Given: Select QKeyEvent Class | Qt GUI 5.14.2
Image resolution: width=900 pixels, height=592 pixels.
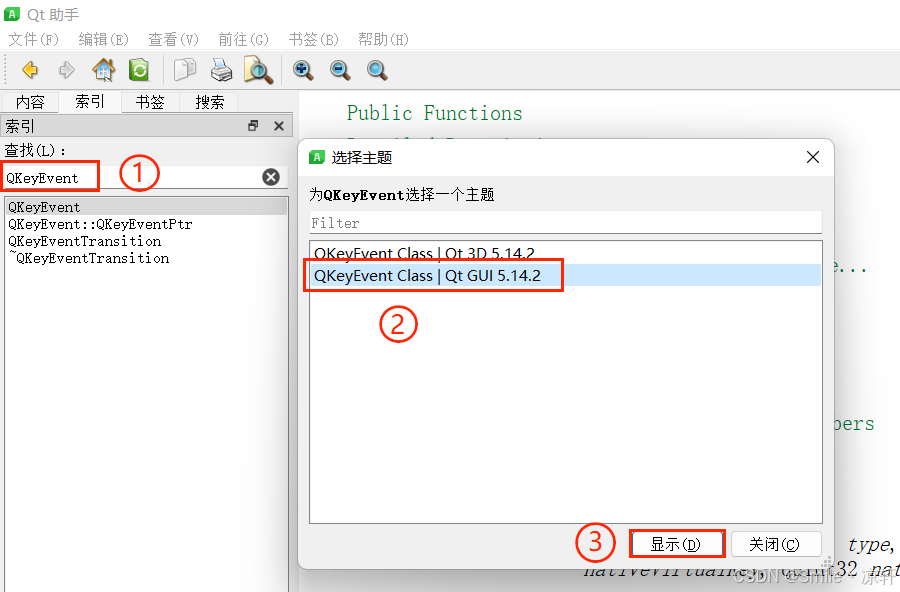Looking at the screenshot, I should [x=565, y=276].
